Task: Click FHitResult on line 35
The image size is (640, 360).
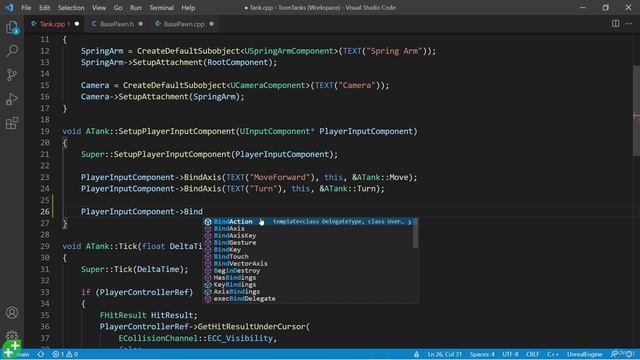Action: (x=123, y=315)
